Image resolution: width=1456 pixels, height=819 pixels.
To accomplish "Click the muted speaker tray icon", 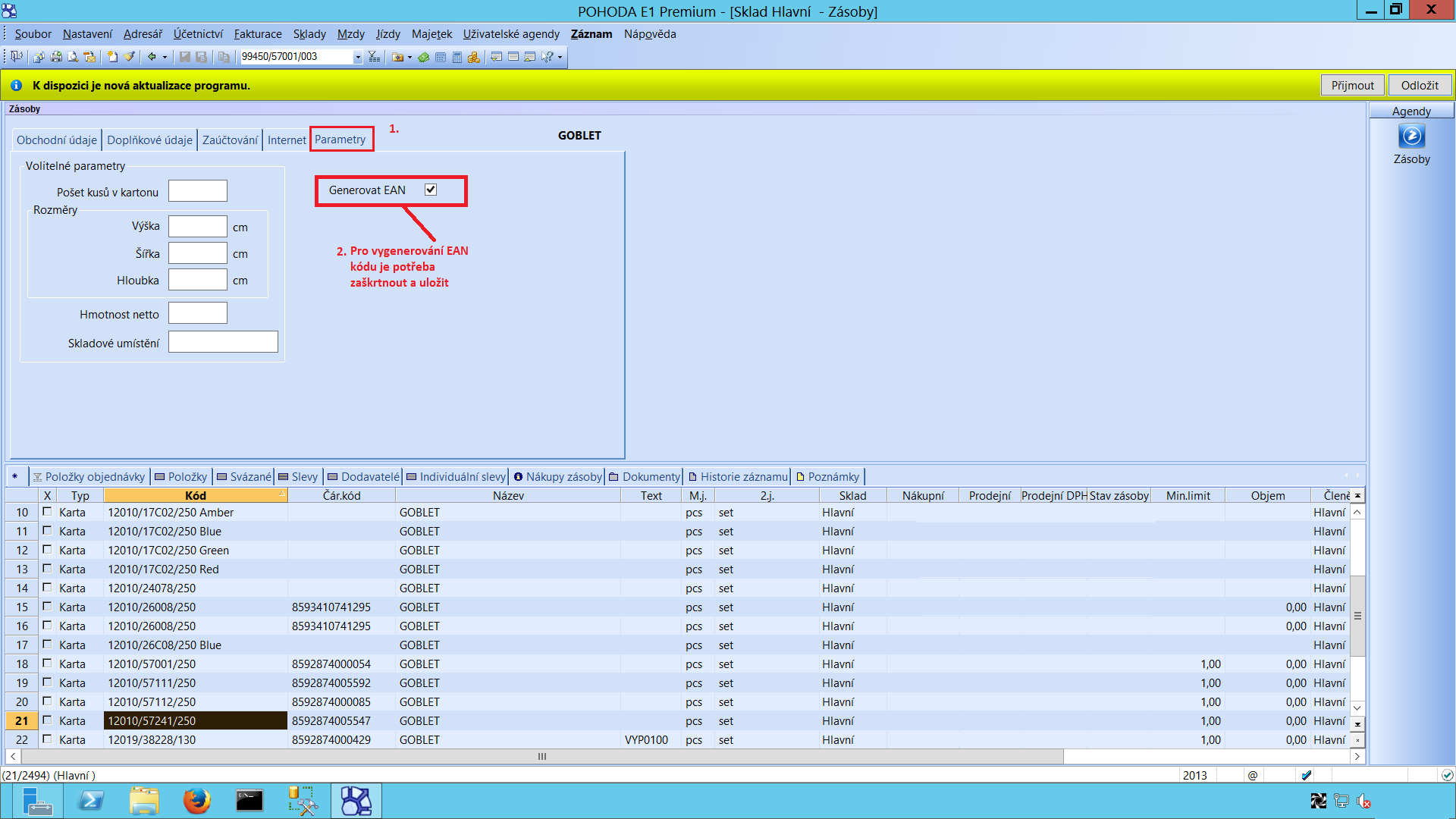I will [x=1363, y=801].
